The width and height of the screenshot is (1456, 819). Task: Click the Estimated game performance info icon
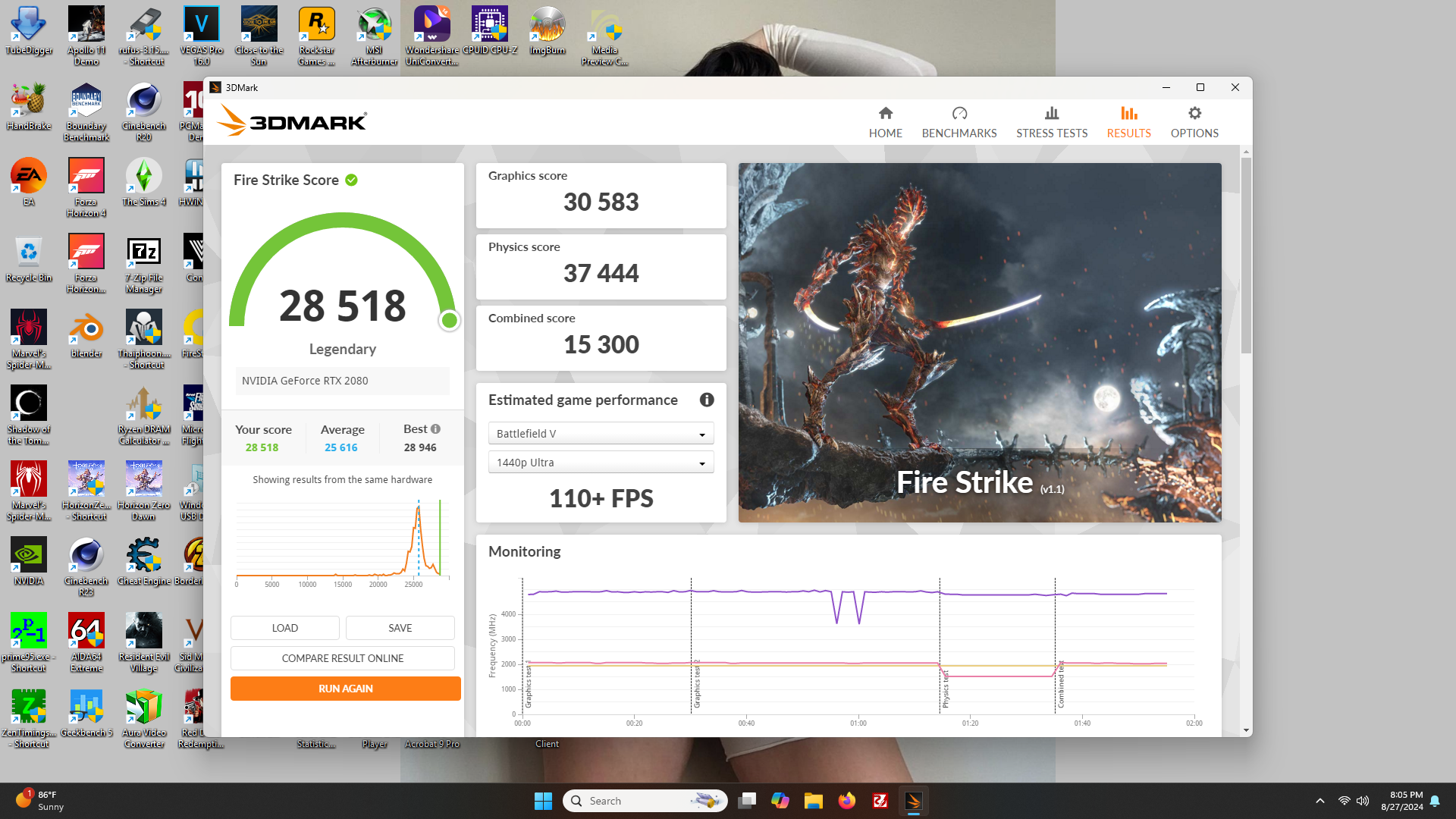pos(707,400)
